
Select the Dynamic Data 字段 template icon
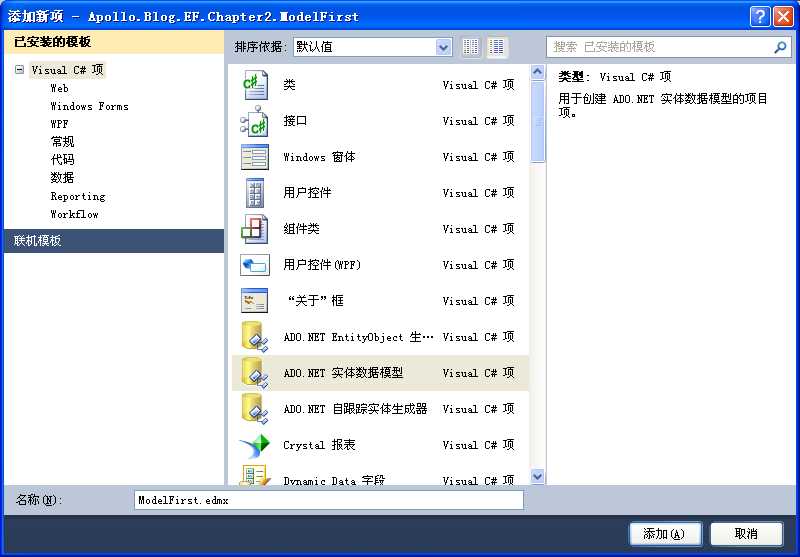[255, 475]
